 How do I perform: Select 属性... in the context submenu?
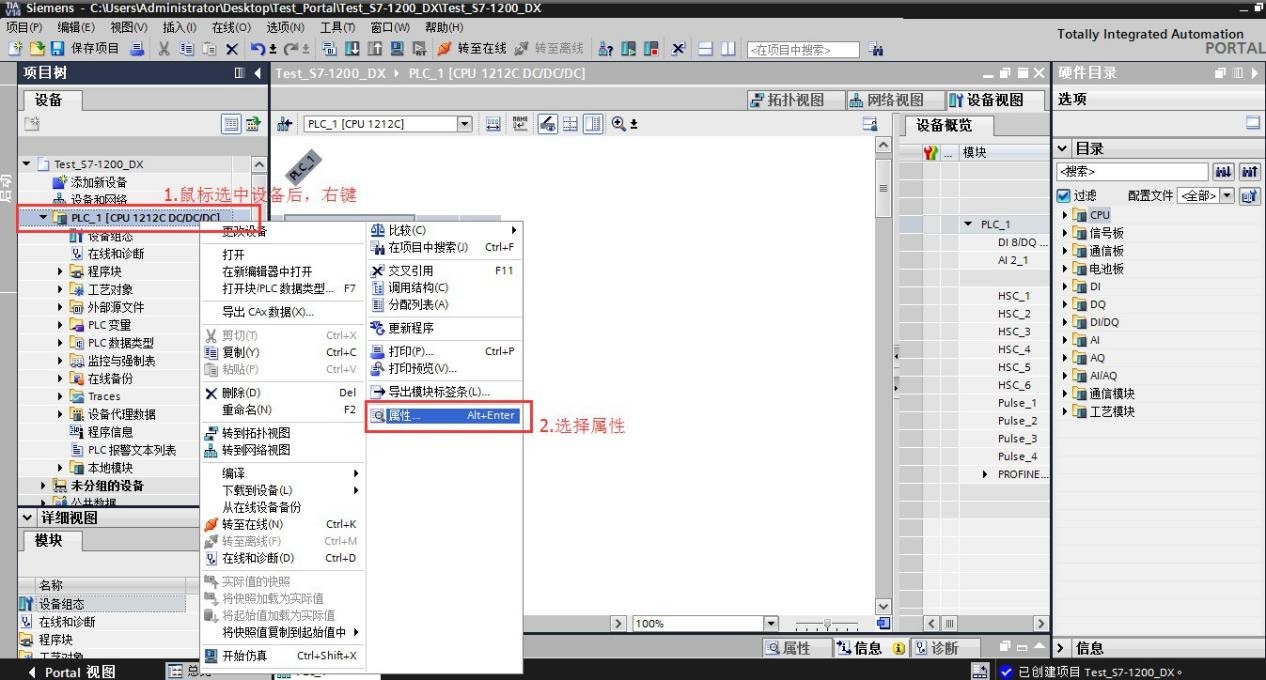445,415
